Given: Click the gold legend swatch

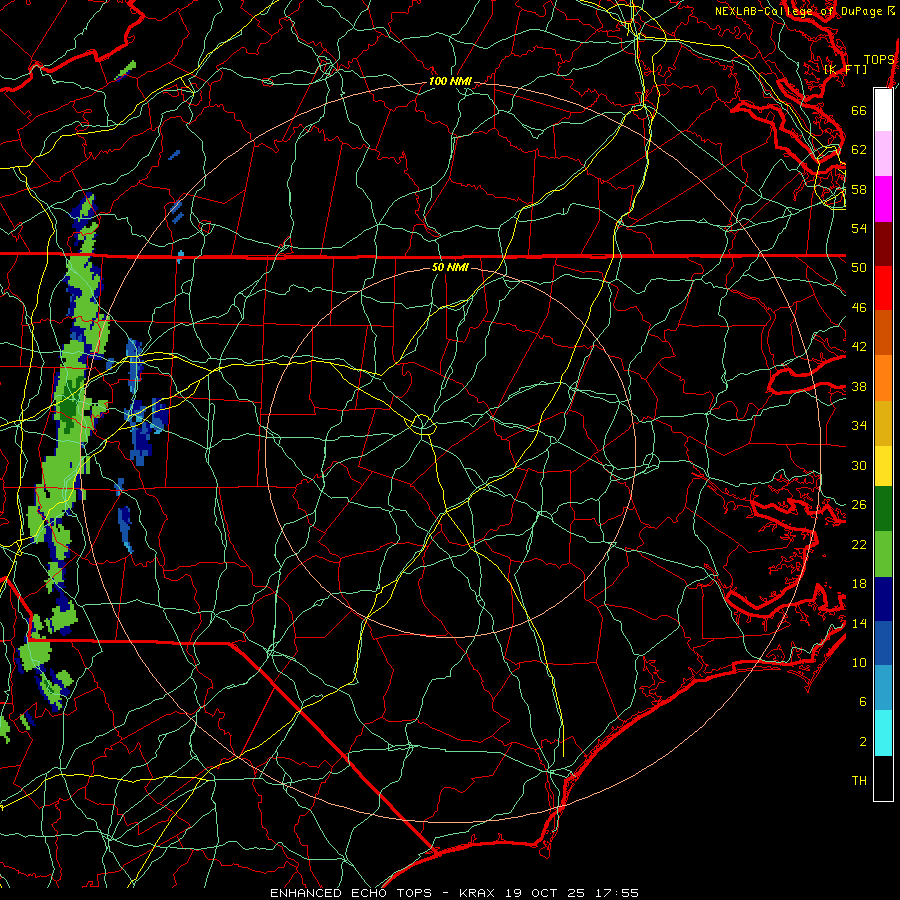Looking at the screenshot, I should 883,423.
